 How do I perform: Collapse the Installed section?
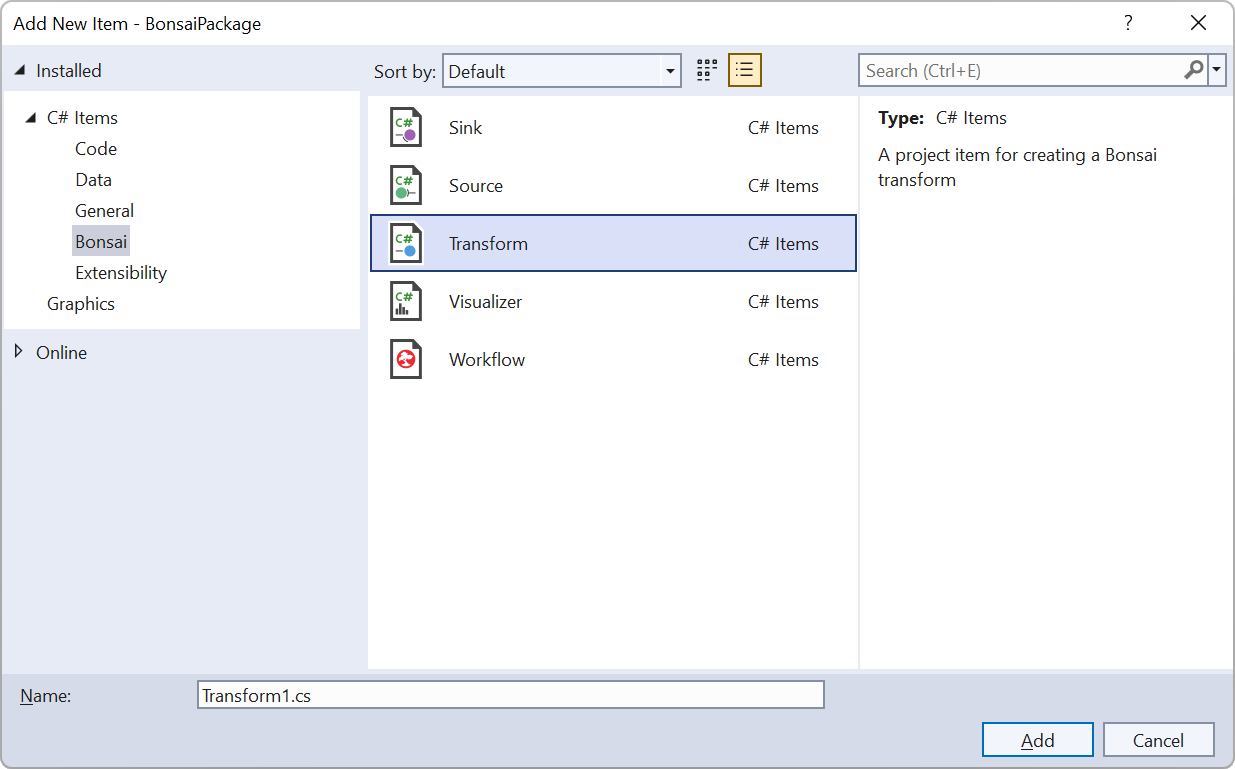pyautogui.click(x=20, y=71)
